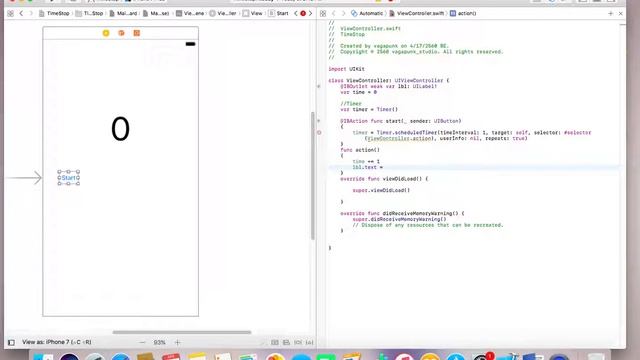Click the 'lbl.text =' code line

click(x=368, y=167)
